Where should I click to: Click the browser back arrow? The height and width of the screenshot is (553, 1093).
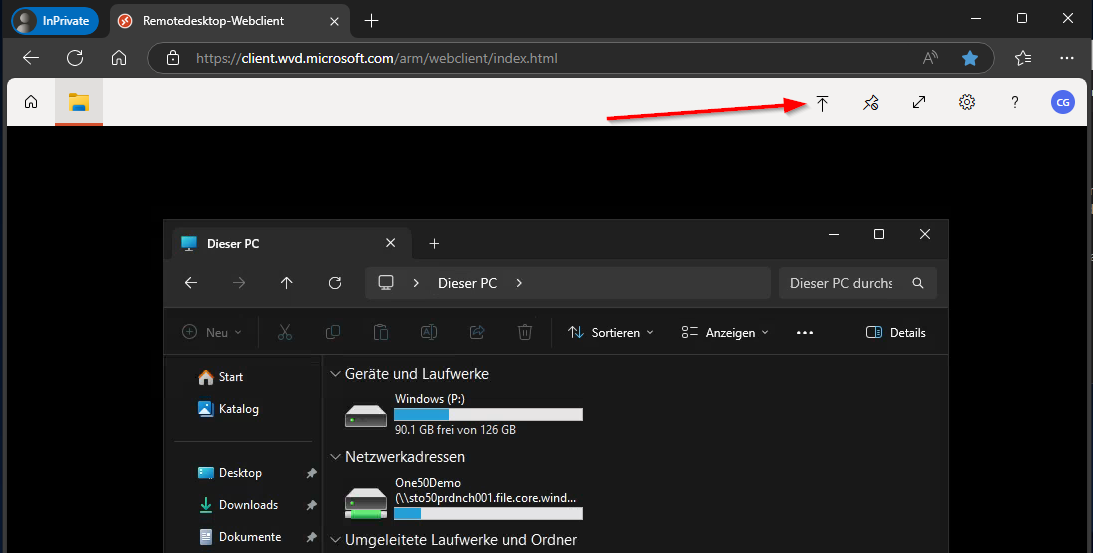[31, 59]
